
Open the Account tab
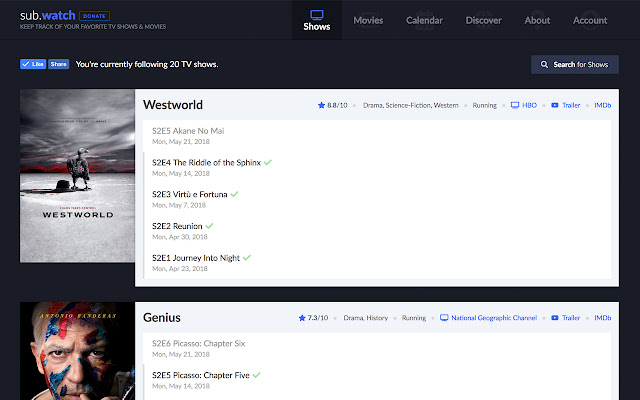(x=590, y=20)
